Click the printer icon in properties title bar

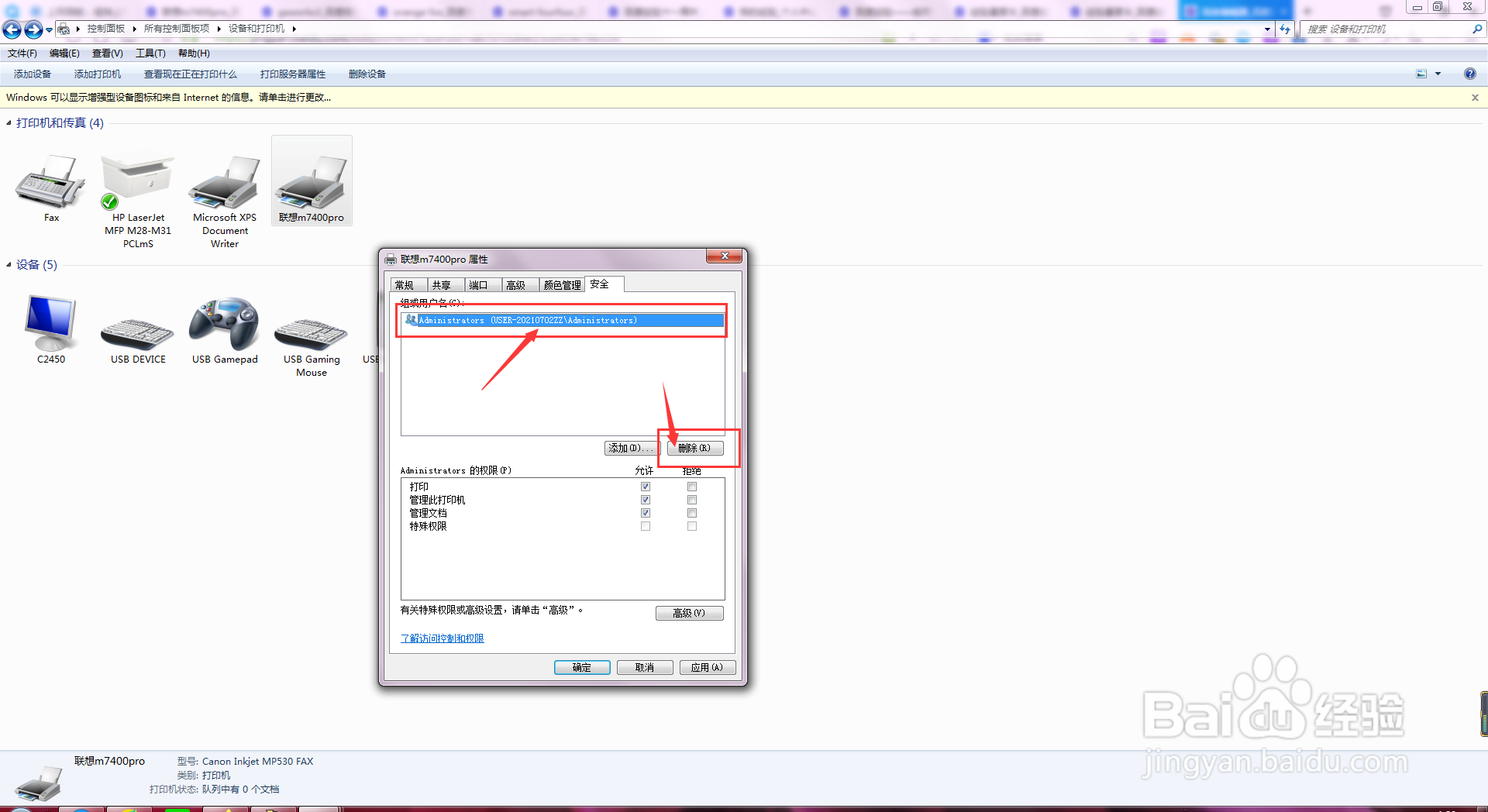pyautogui.click(x=391, y=259)
